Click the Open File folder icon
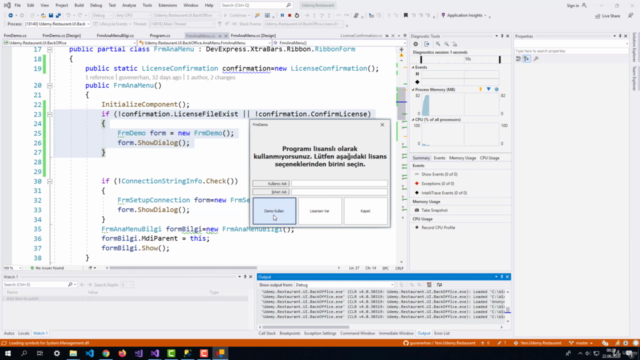Viewport: 640px width, 360px height. [x=43, y=16]
